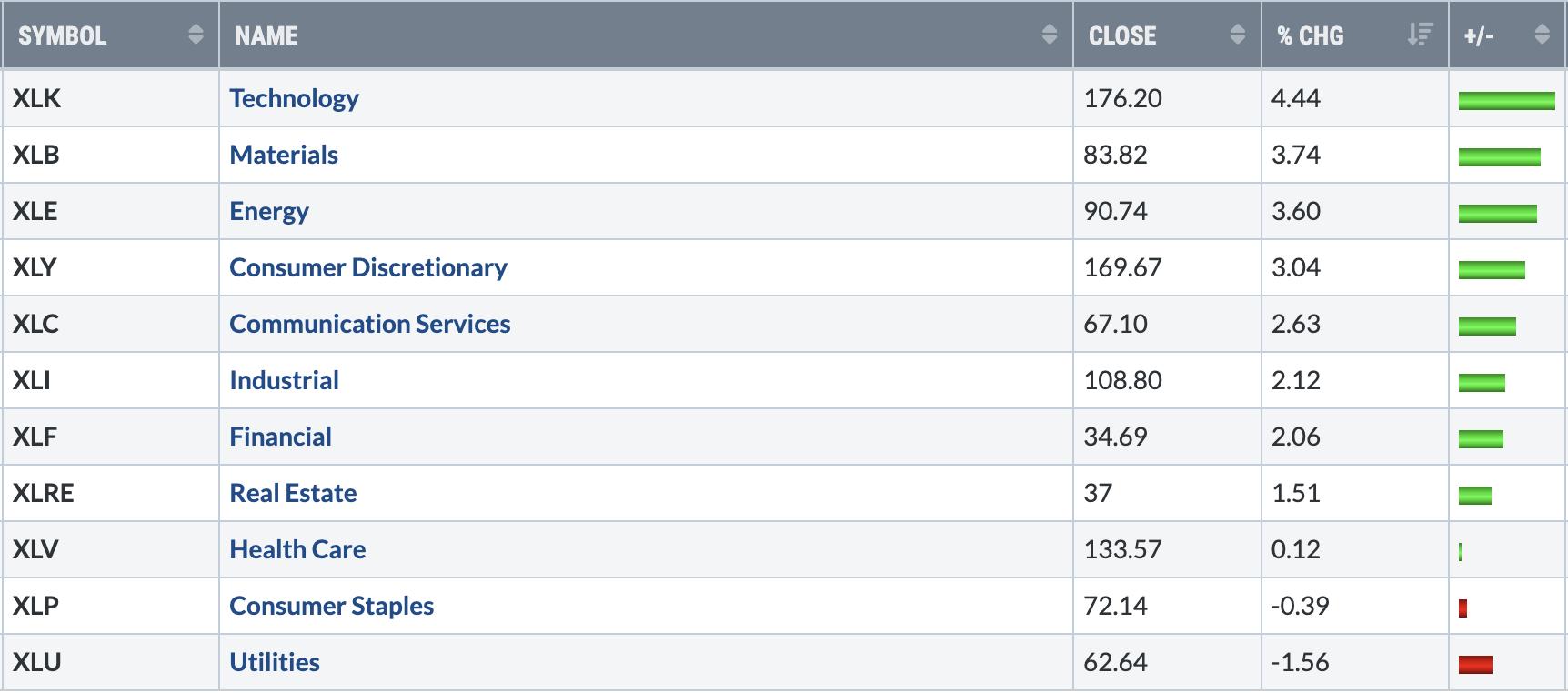Open the Industrial sector link

284,380
